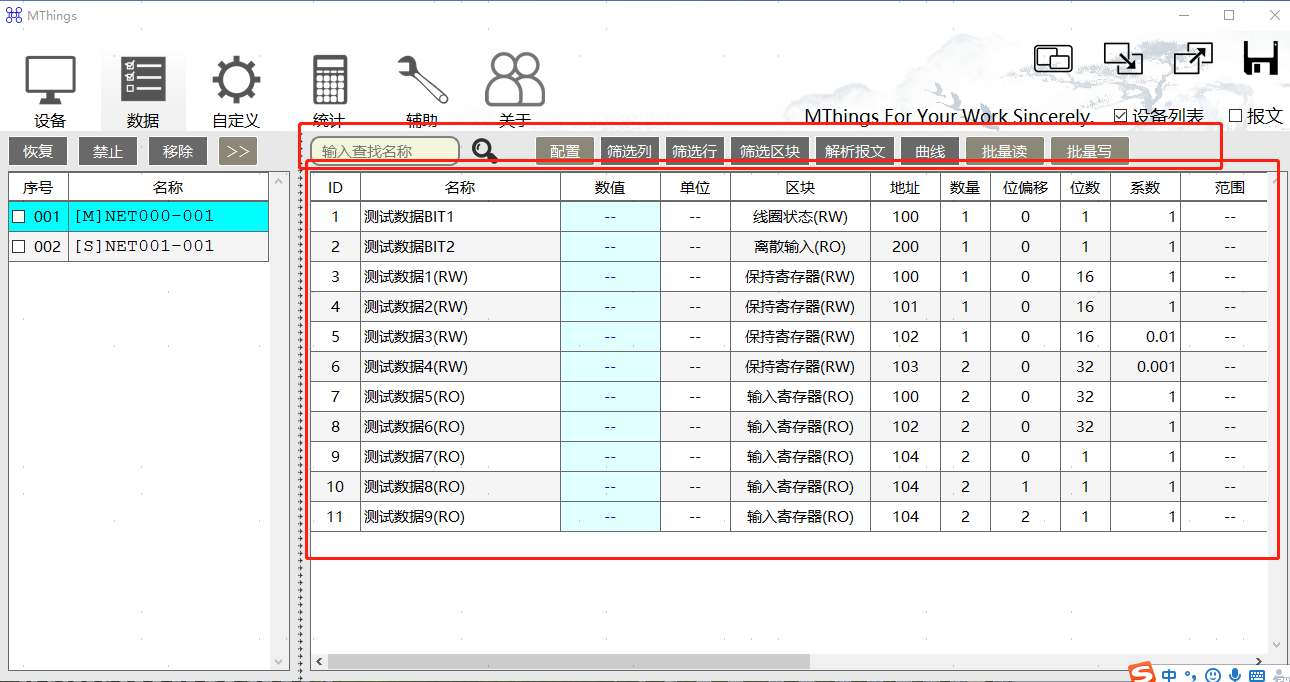
Task: Click the 批量读 button
Action: tap(1004, 152)
